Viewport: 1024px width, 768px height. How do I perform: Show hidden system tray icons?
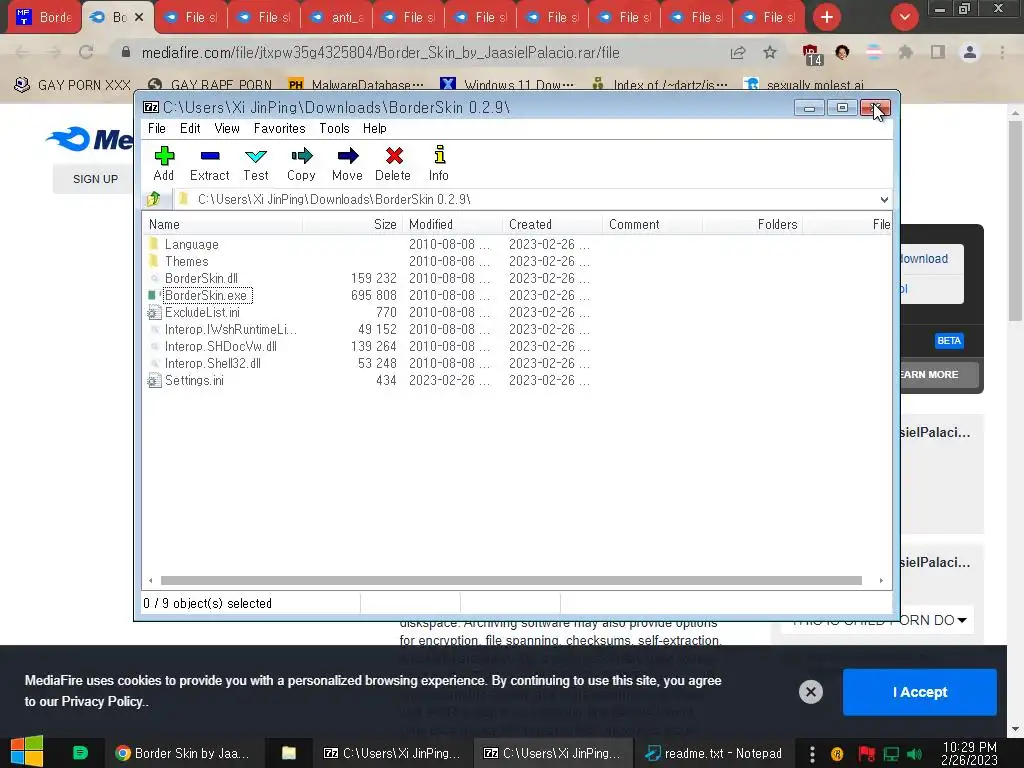[x=812, y=754]
